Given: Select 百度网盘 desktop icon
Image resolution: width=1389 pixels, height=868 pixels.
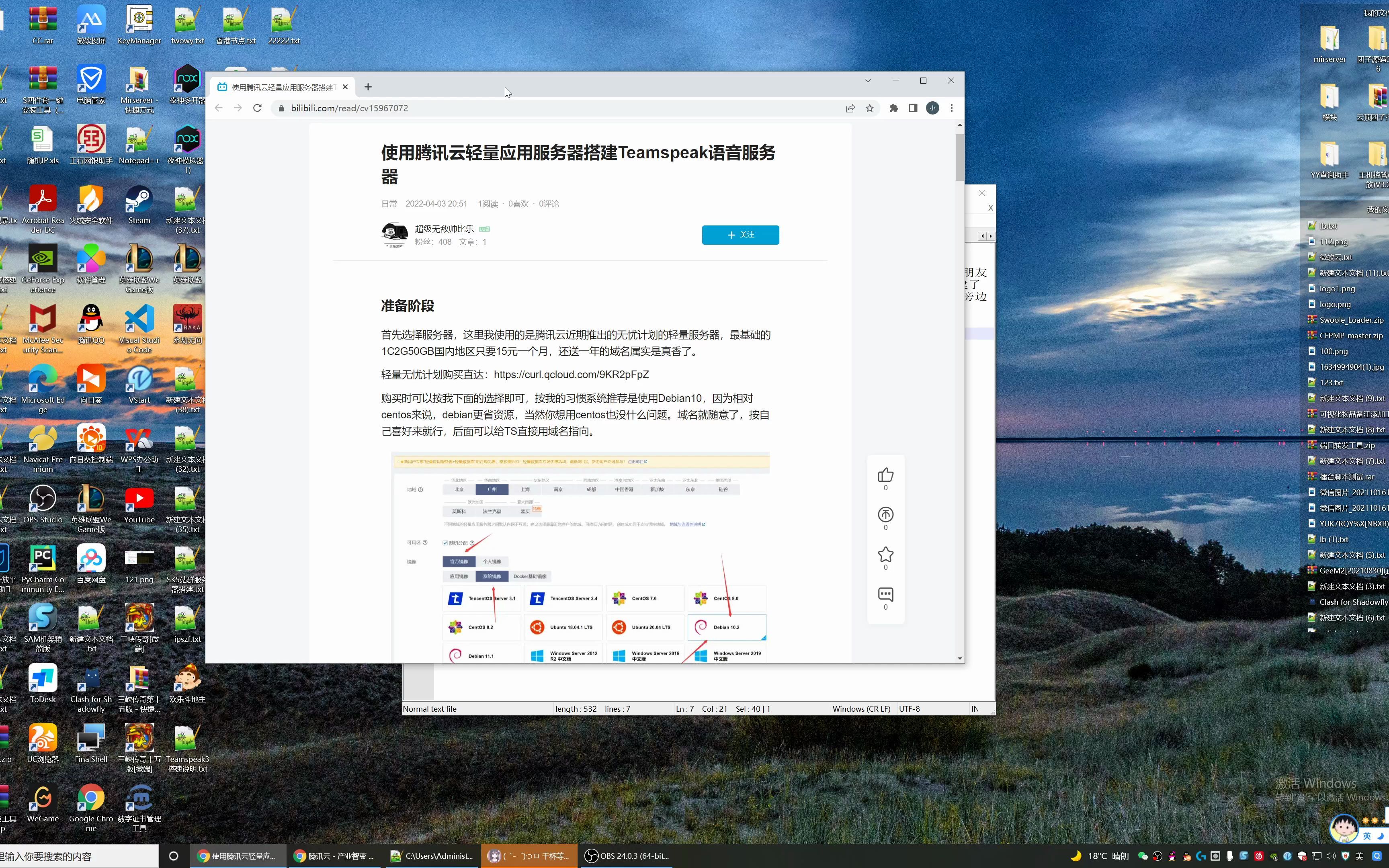Looking at the screenshot, I should click(91, 564).
